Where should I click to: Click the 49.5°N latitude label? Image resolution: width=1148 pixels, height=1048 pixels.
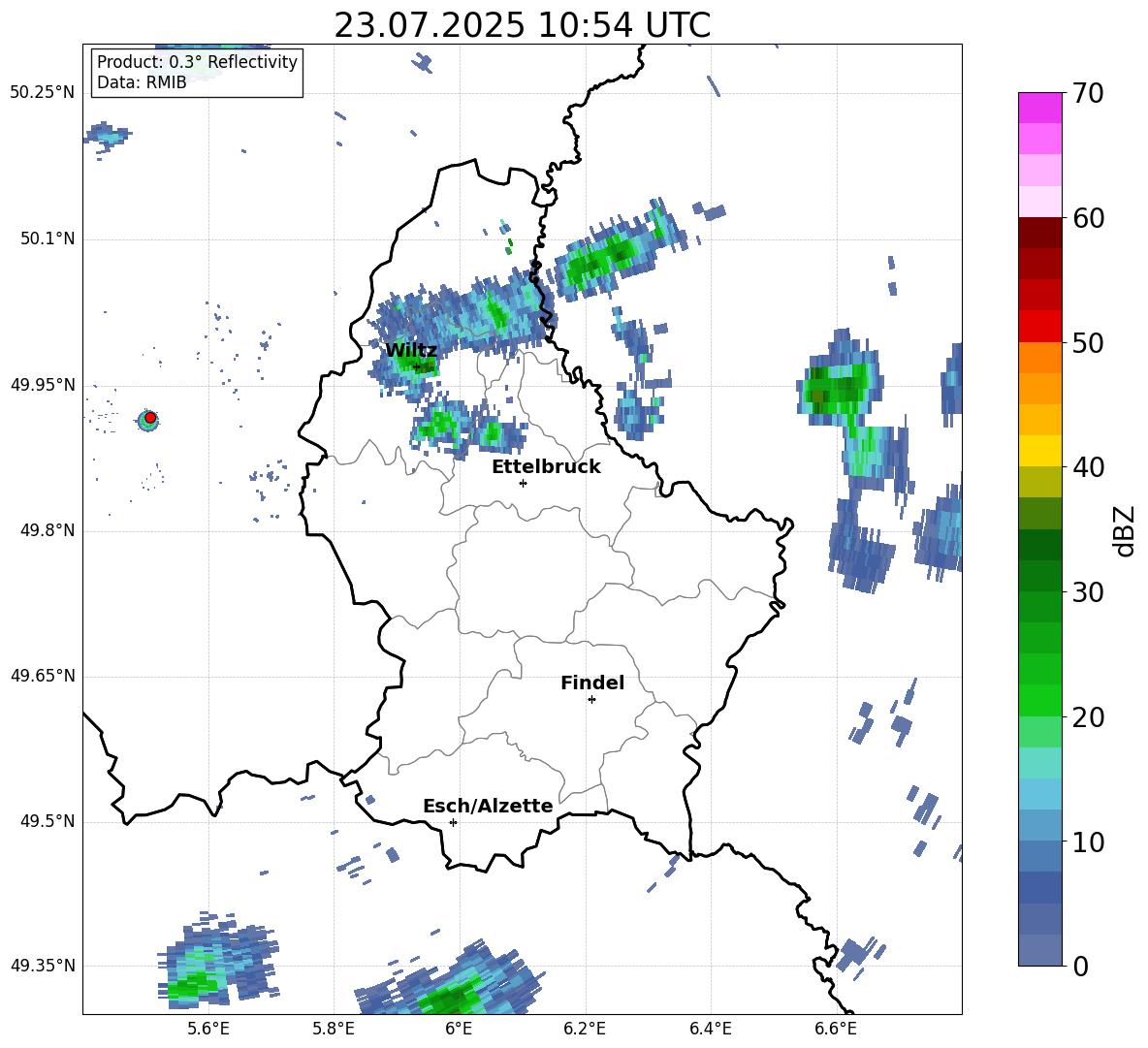coord(47,821)
